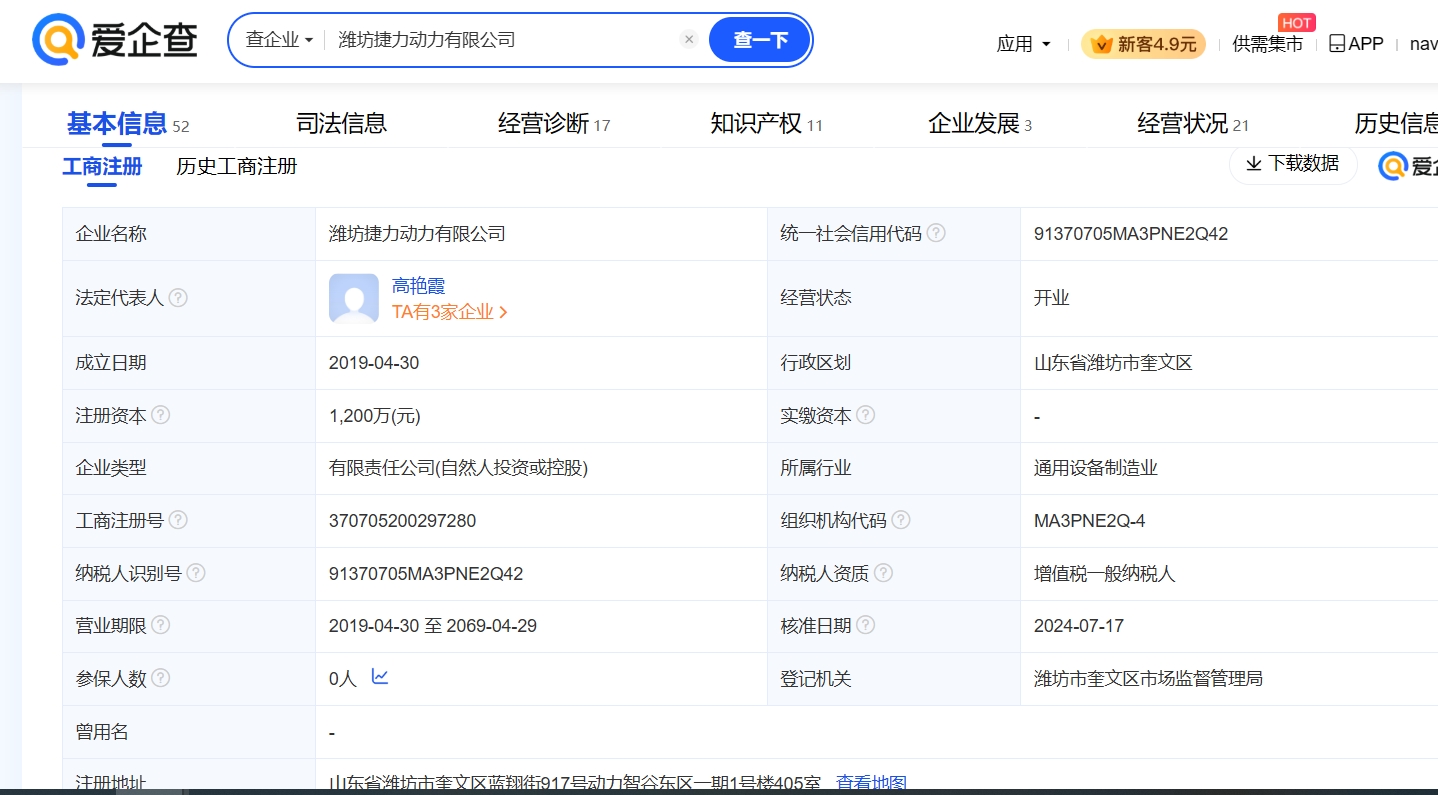Click the help icon beside 注册资本
Screen dimensions: 1438x795
pos(160,415)
